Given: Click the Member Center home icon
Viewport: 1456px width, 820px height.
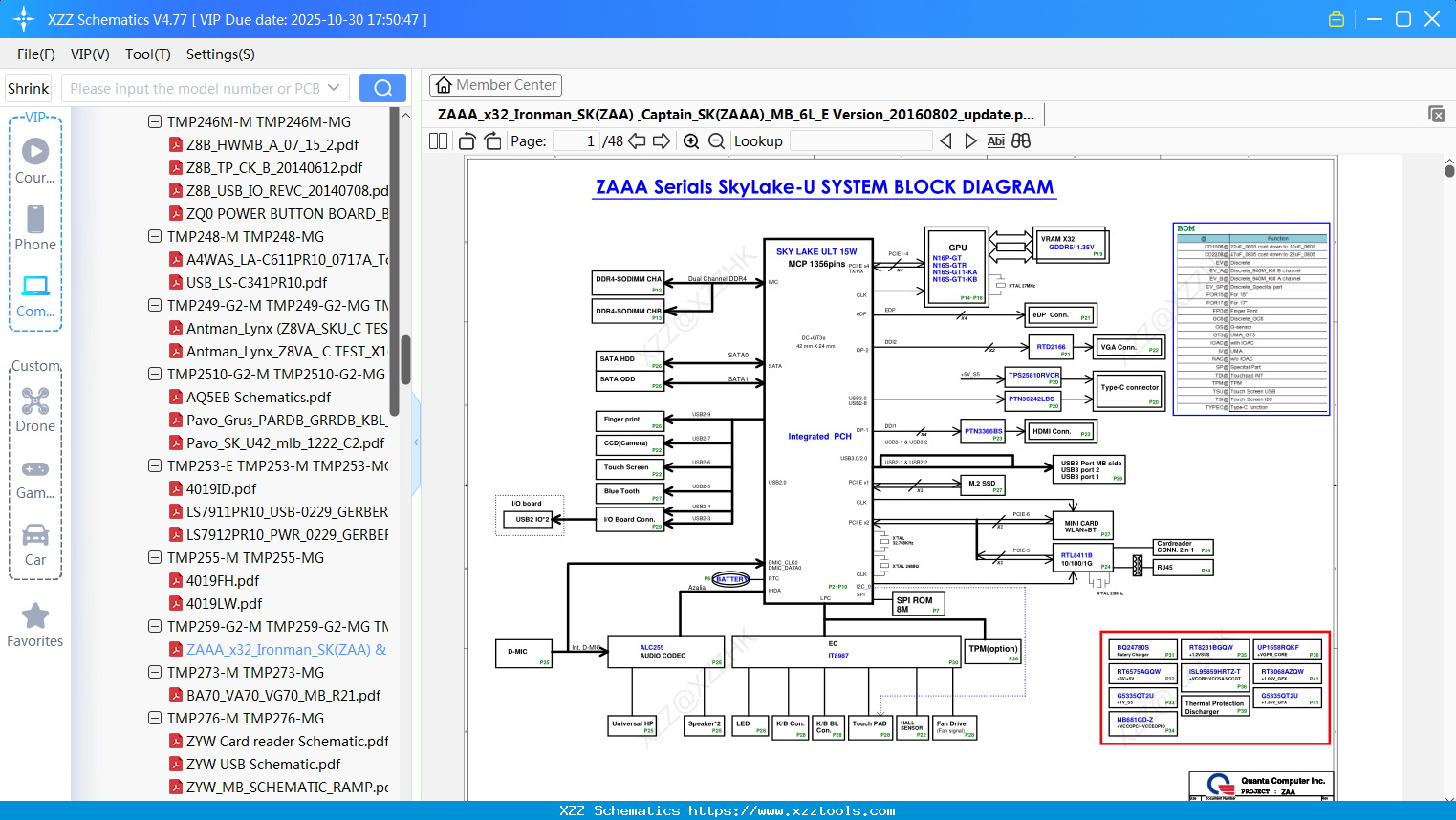Looking at the screenshot, I should (444, 85).
